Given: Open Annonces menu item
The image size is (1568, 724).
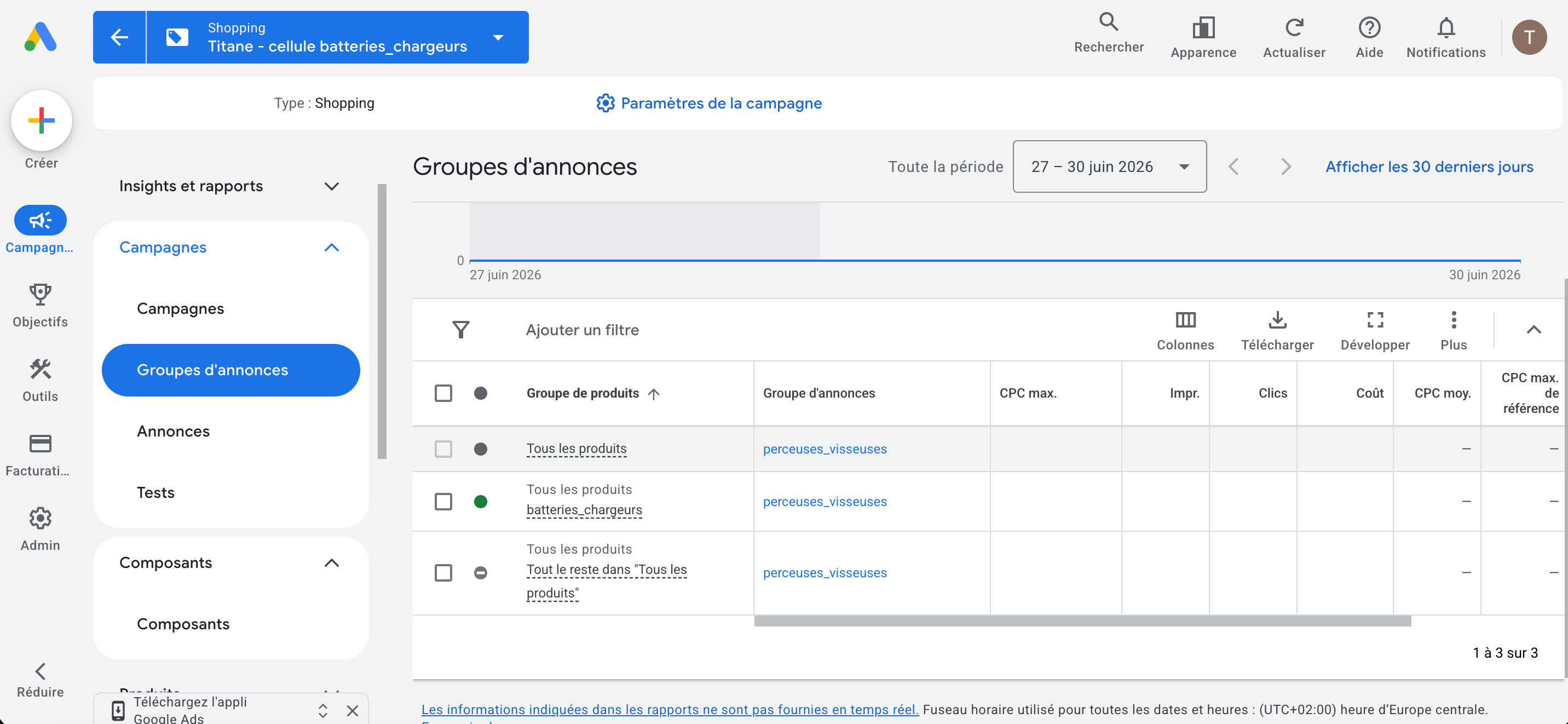Looking at the screenshot, I should point(173,431).
